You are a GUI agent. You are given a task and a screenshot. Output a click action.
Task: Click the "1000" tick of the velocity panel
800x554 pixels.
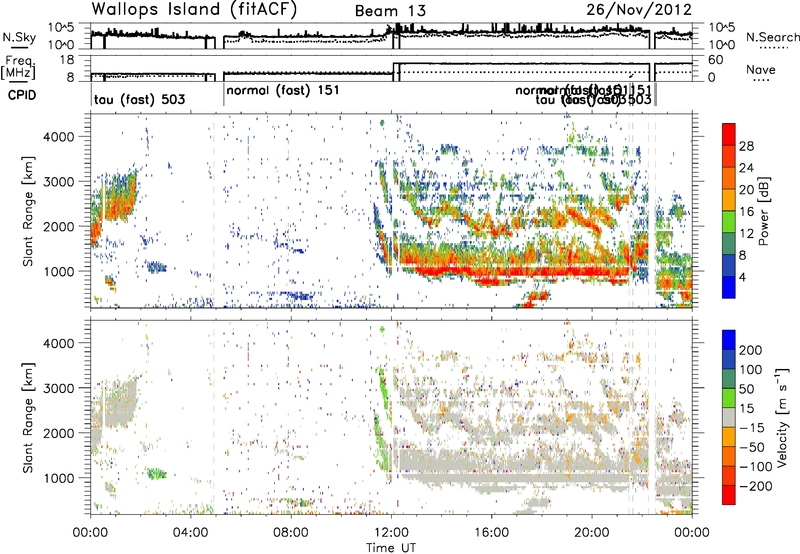pos(58,478)
